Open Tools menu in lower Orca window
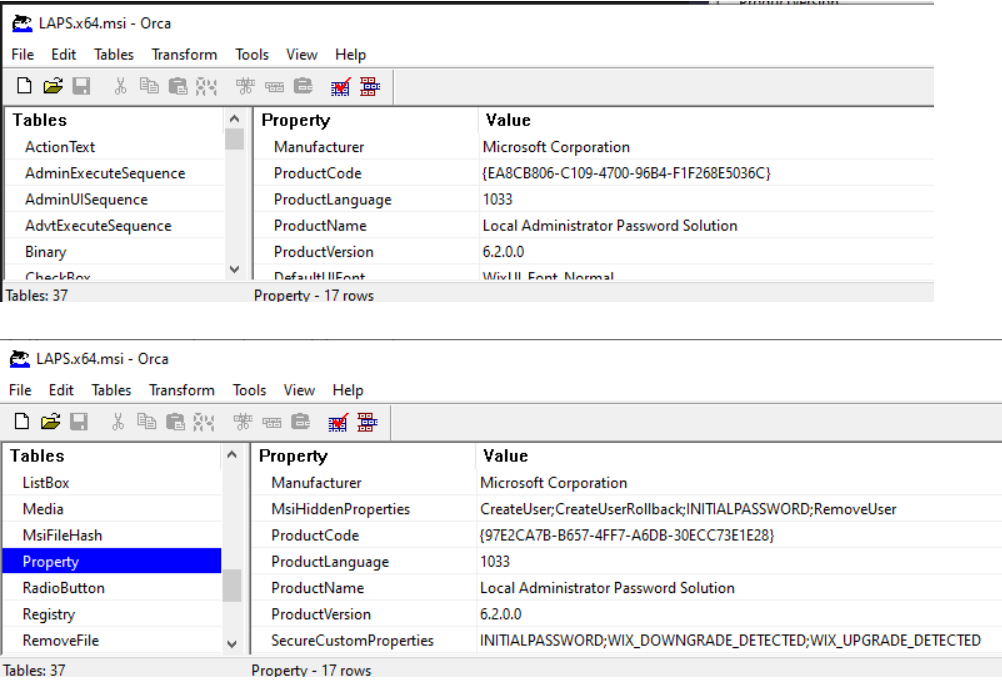Viewport: 1002px width, 686px height. 249,390
